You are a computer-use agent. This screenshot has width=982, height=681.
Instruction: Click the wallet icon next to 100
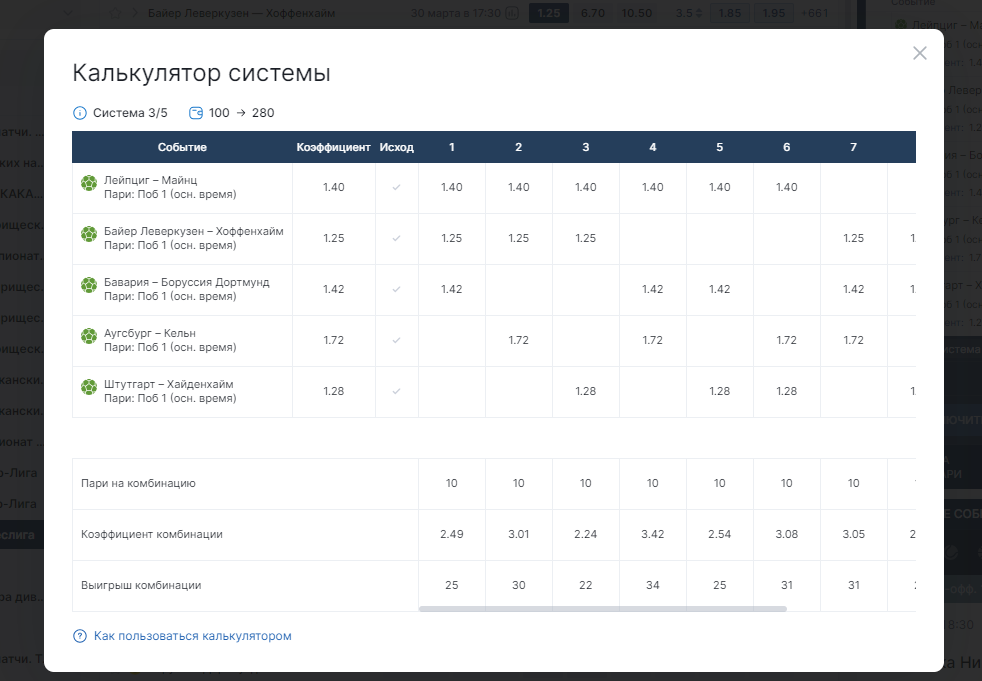point(196,113)
